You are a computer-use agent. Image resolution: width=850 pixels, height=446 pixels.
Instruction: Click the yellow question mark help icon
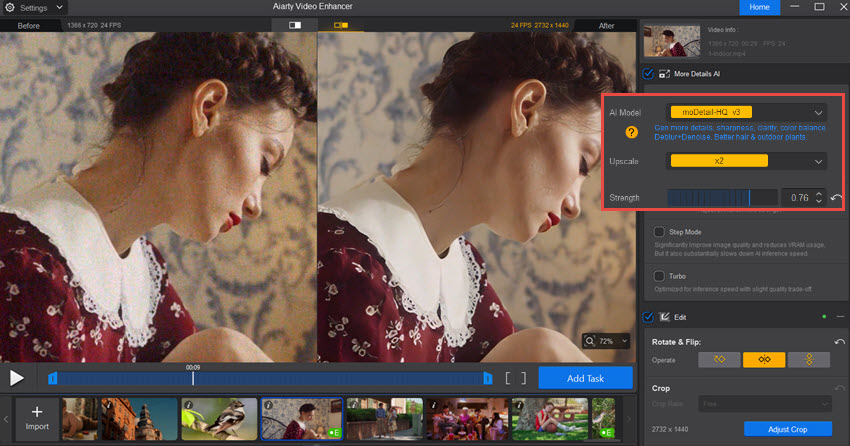pyautogui.click(x=632, y=132)
